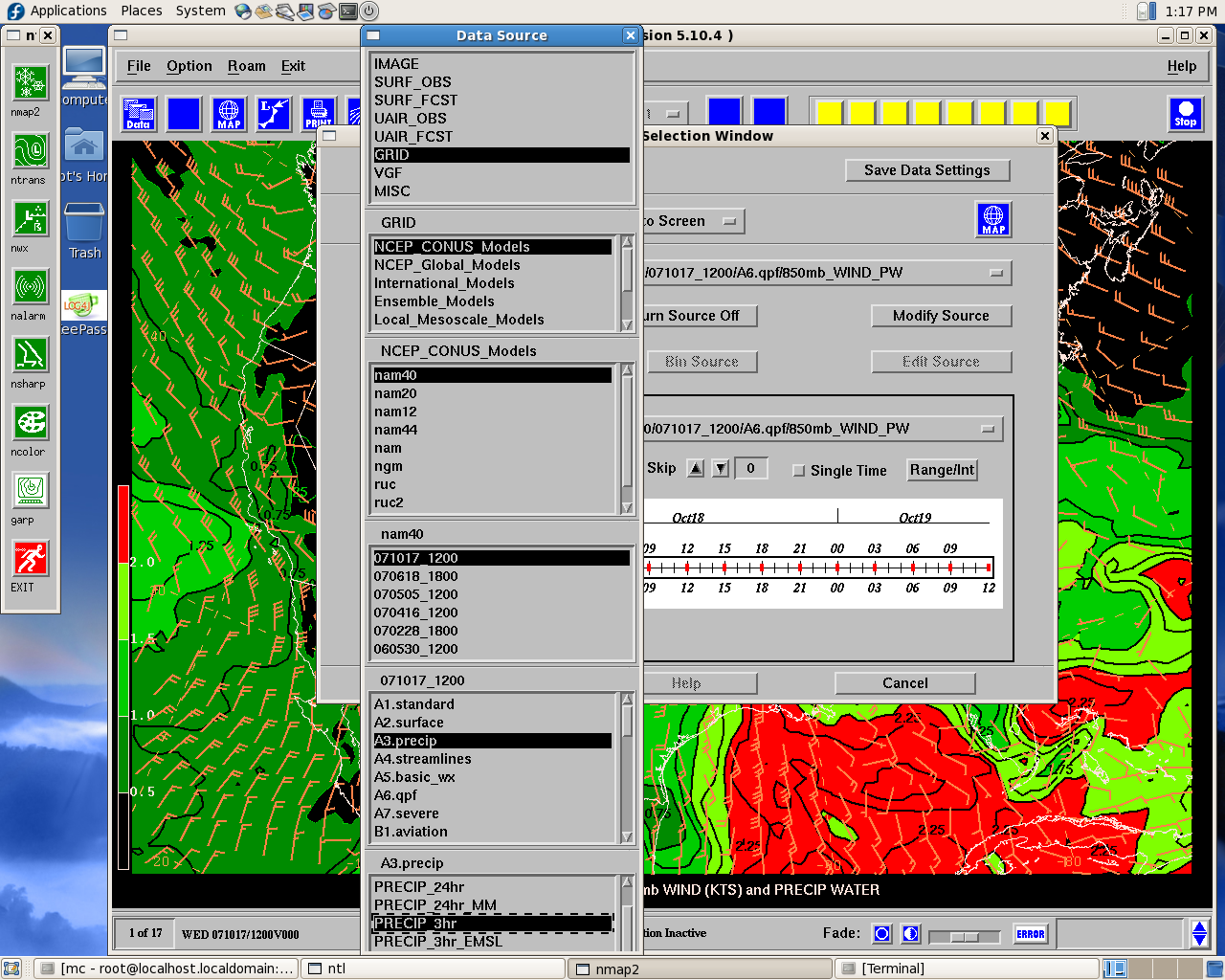Expand the 850mb_WIND_PW source dropdown
1225x980 pixels.
pos(996,273)
